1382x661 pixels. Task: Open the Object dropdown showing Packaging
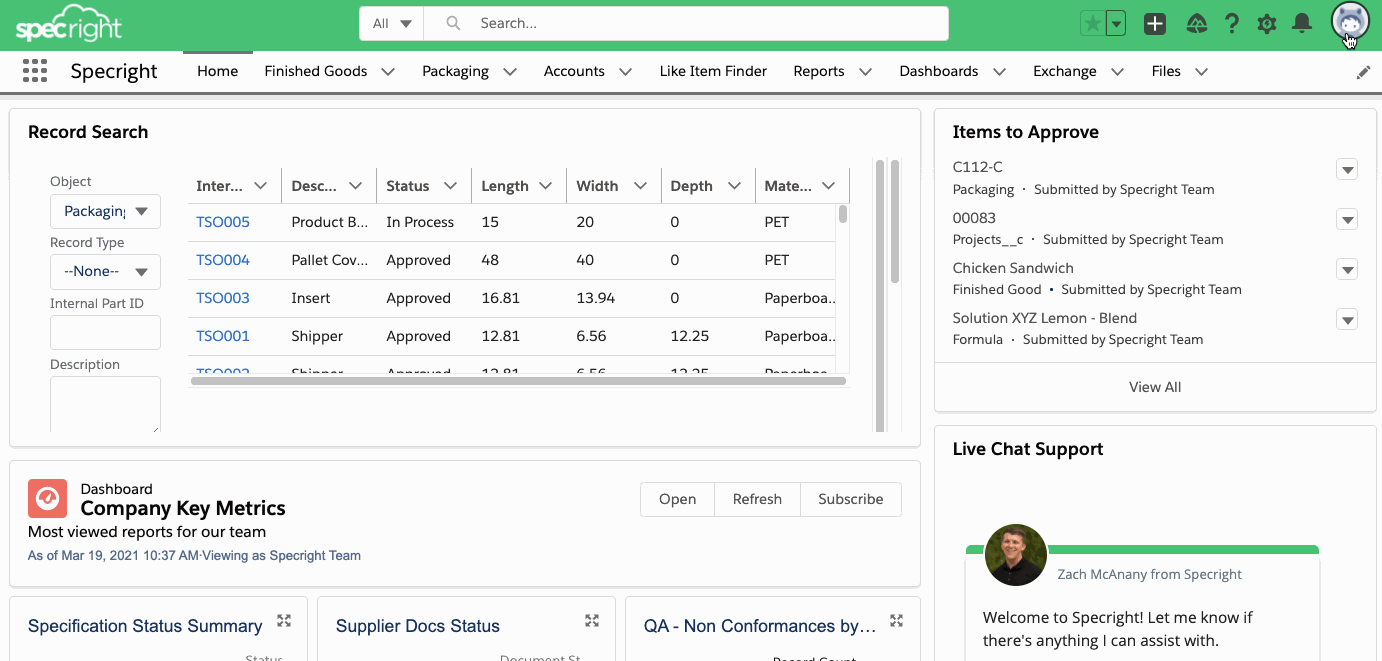[x=105, y=211]
